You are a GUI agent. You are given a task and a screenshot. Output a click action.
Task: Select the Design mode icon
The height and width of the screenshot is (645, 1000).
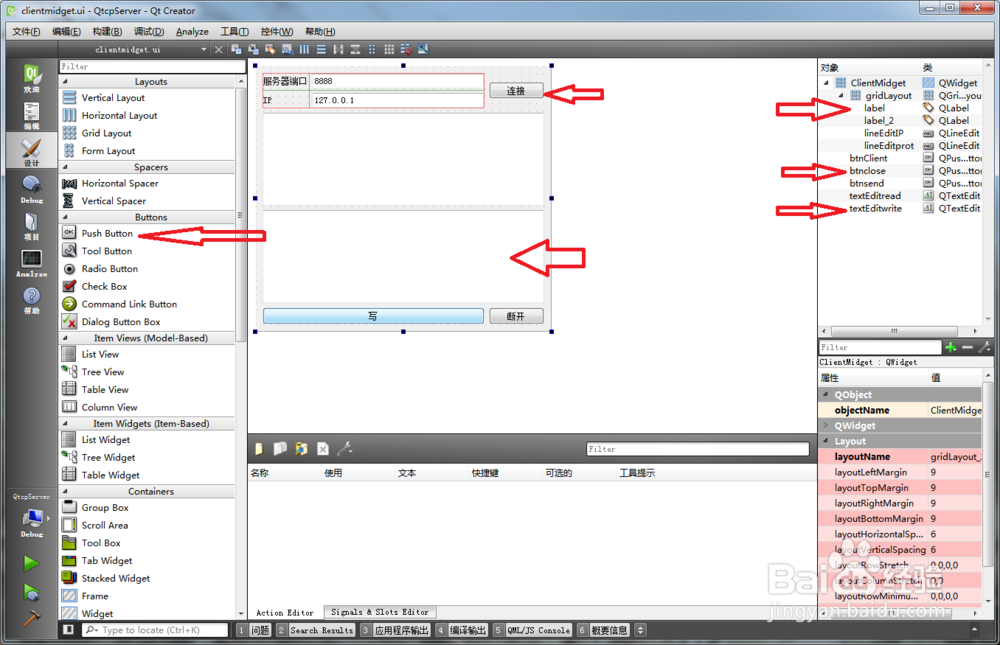(x=31, y=152)
